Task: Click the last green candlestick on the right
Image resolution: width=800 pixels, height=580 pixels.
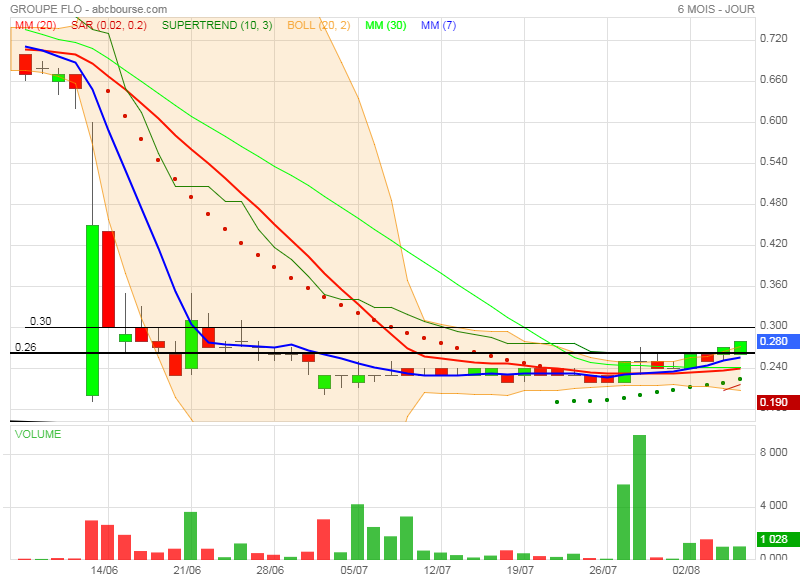Action: click(740, 347)
